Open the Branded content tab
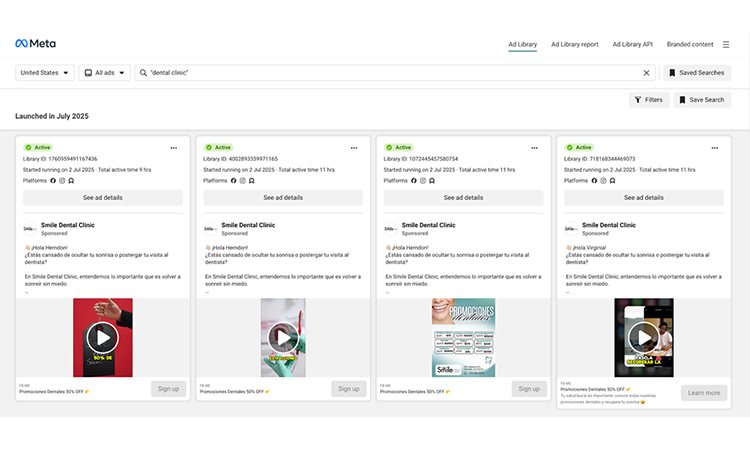Viewport: 750px width, 450px height. [690, 44]
